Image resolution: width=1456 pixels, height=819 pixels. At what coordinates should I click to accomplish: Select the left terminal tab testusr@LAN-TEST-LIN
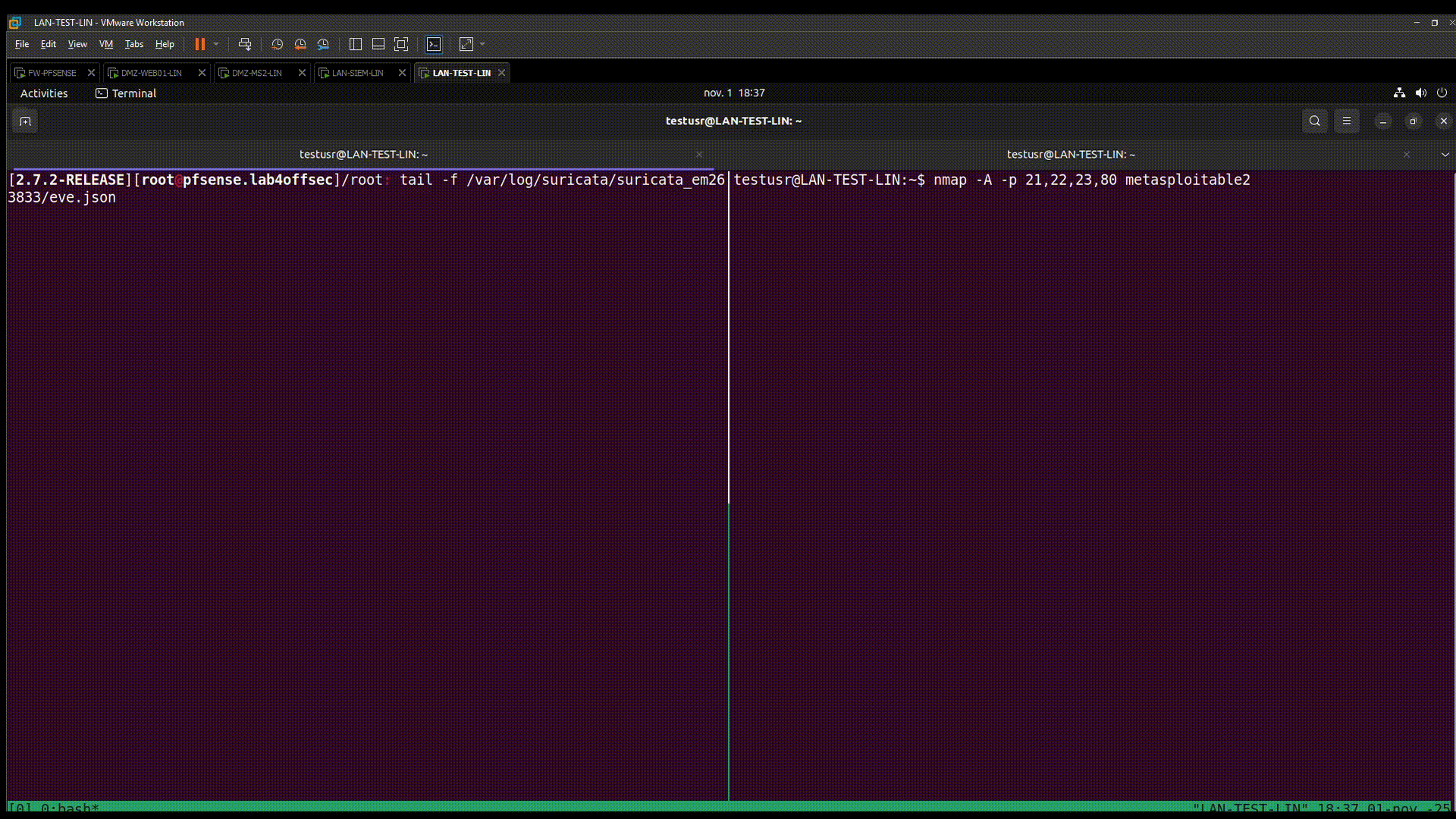363,154
